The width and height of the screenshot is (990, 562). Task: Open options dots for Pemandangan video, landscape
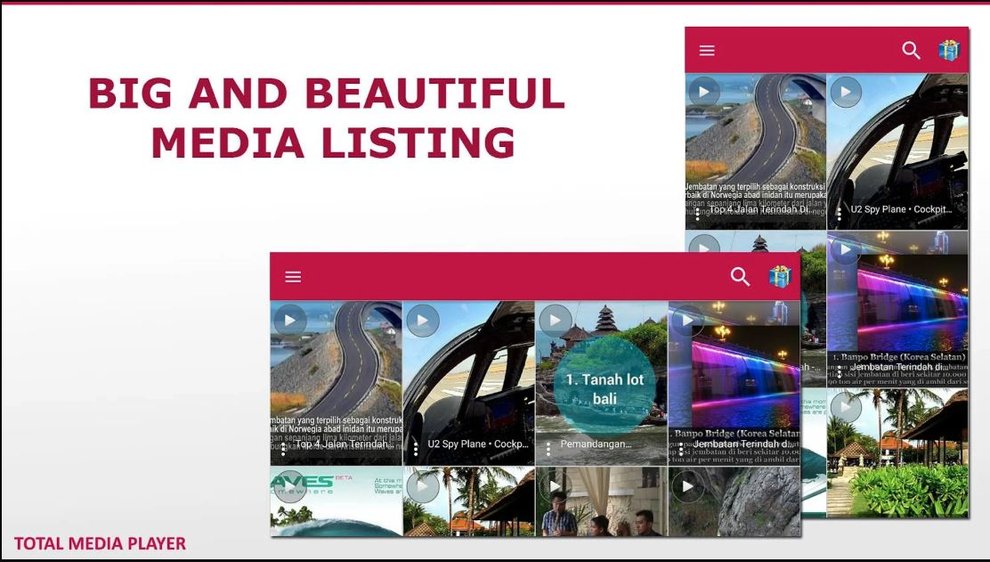coord(548,449)
